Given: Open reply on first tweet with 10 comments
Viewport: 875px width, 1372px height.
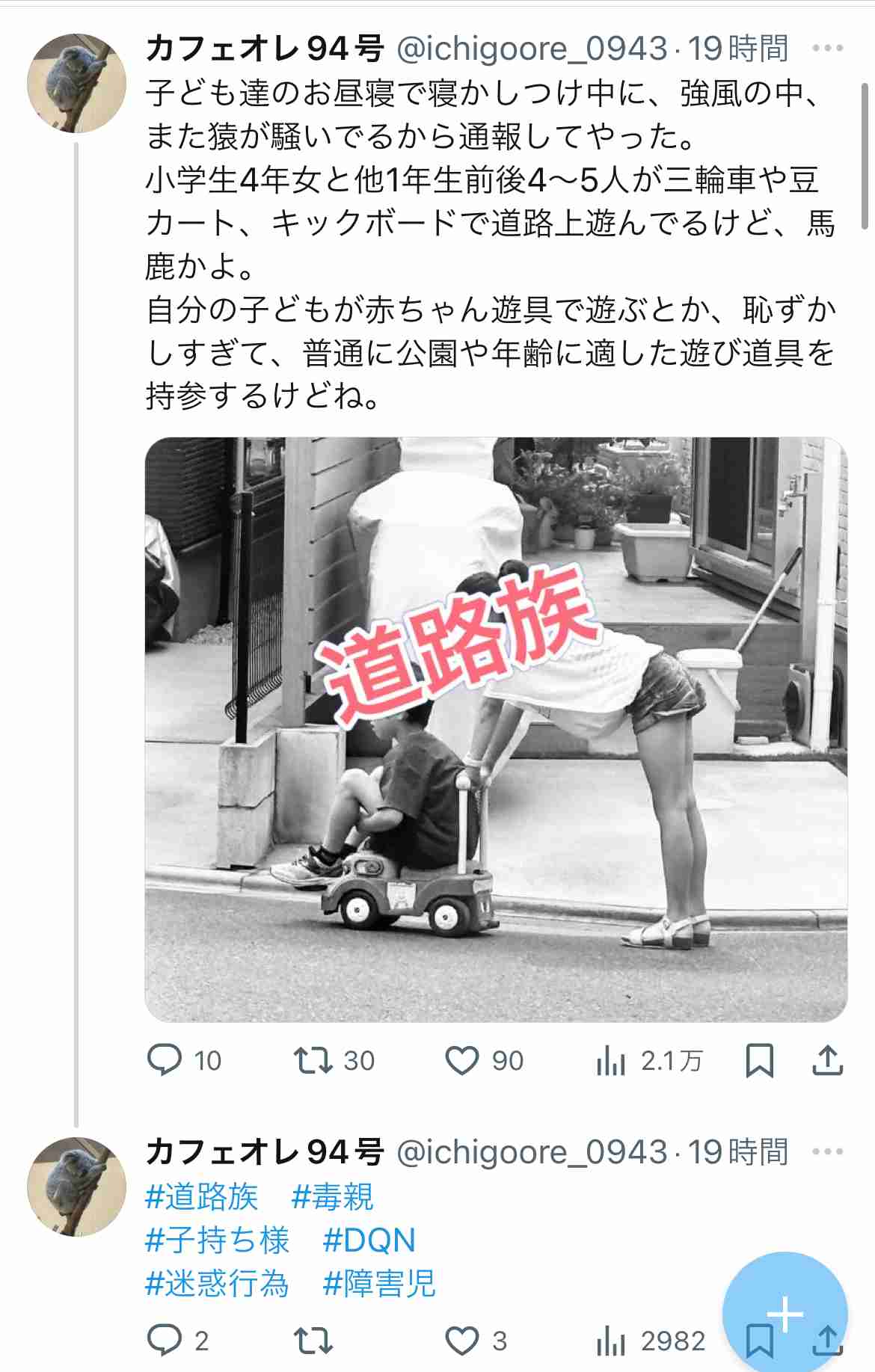Looking at the screenshot, I should (x=184, y=1060).
